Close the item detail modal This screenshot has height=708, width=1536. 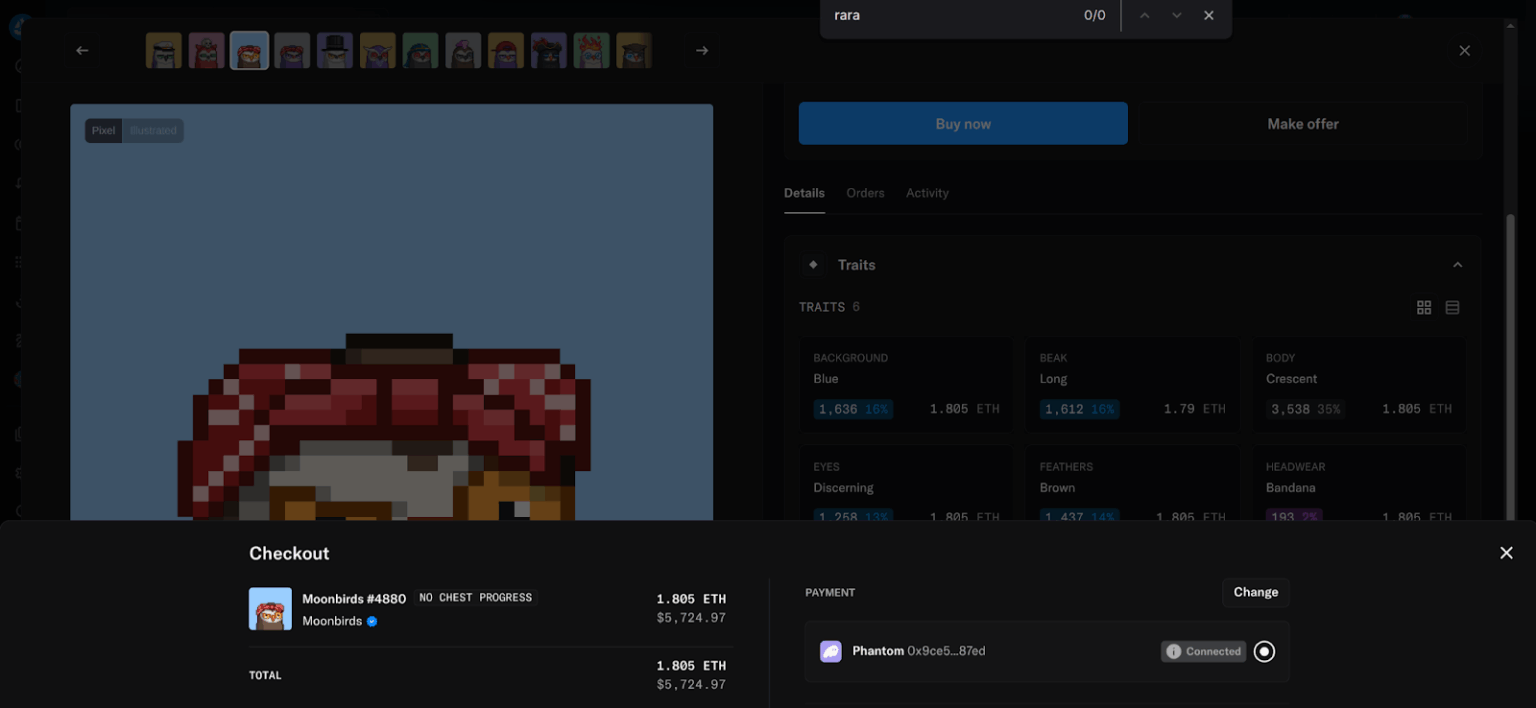(x=1464, y=51)
